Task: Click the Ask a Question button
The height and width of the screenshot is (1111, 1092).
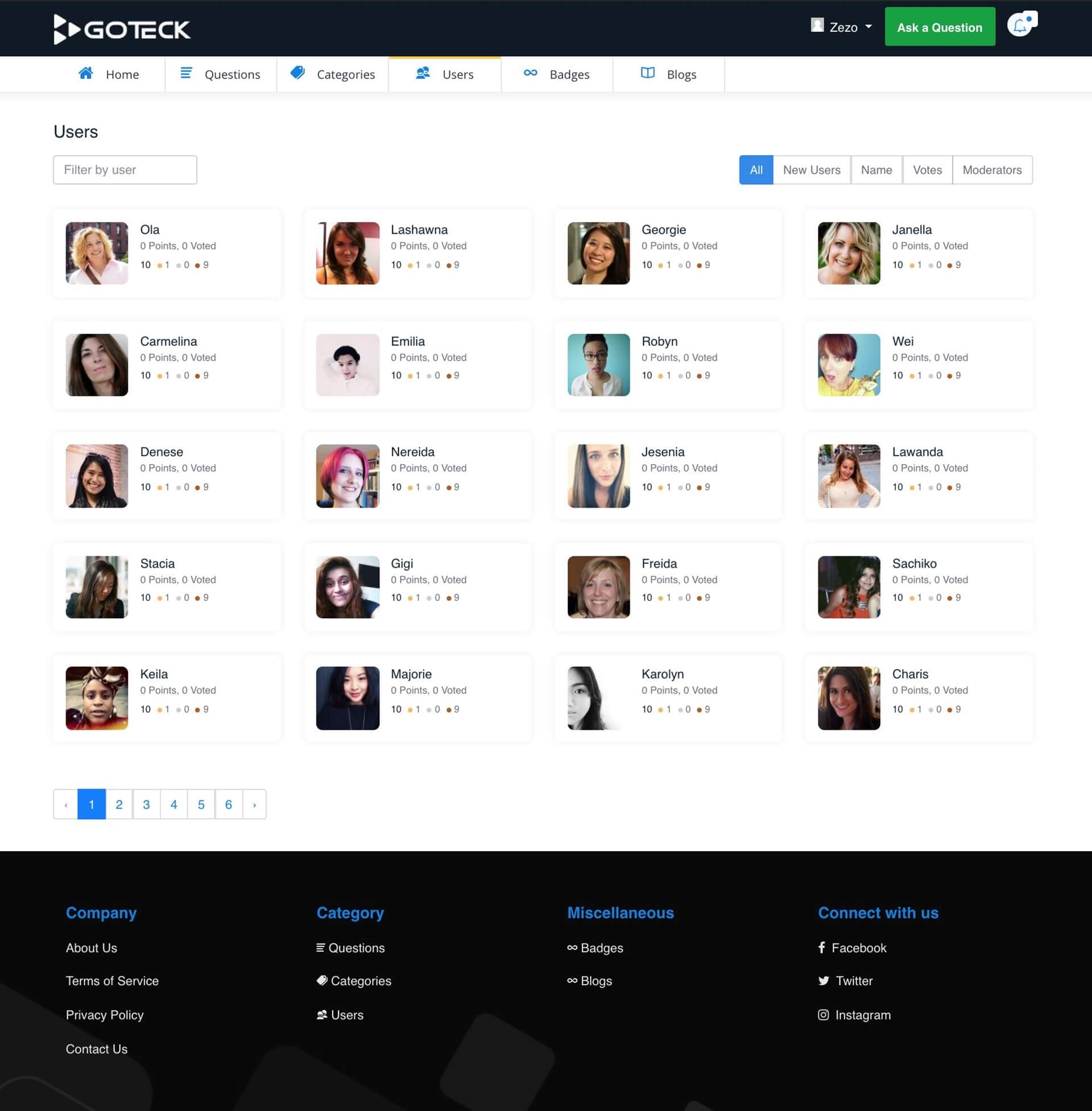Action: 940,27
